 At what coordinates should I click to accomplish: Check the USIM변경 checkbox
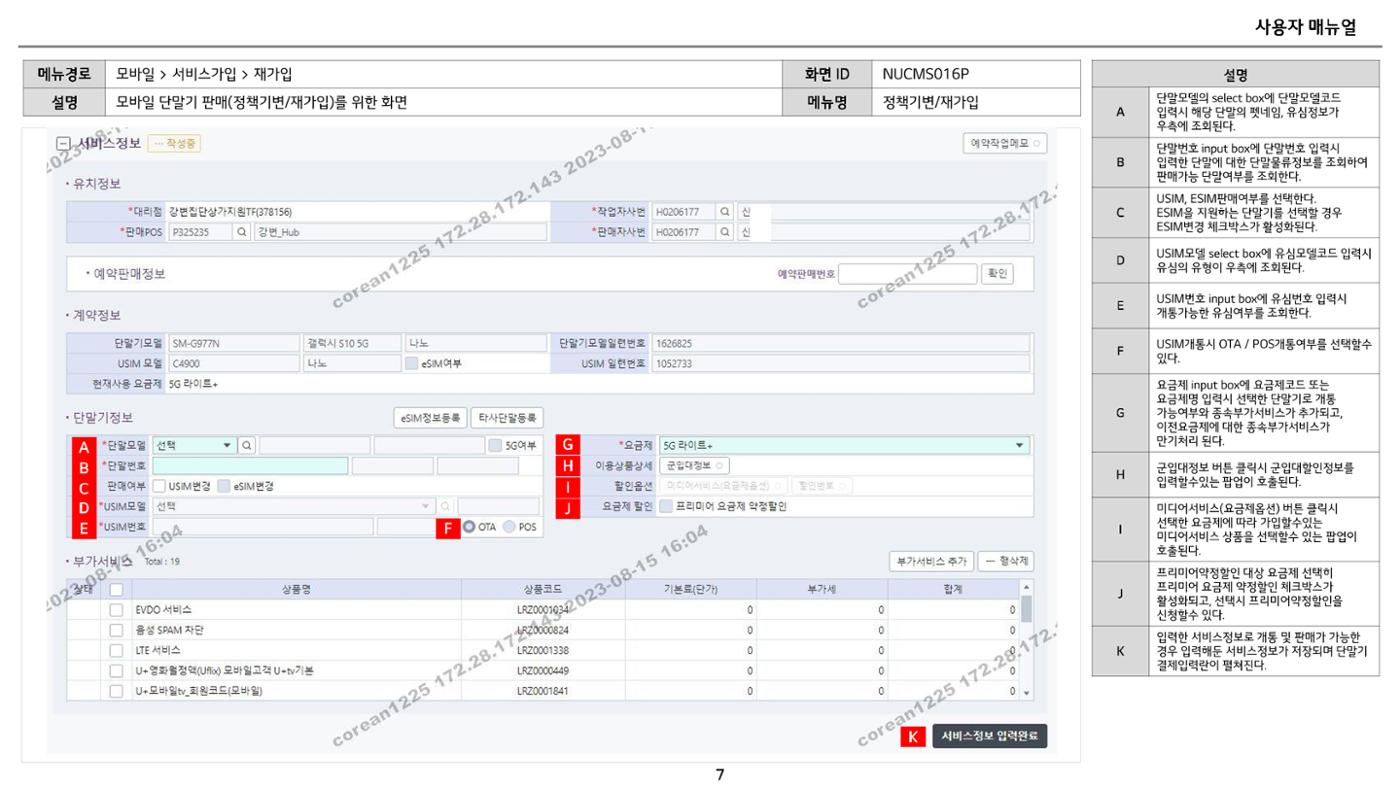point(159,486)
